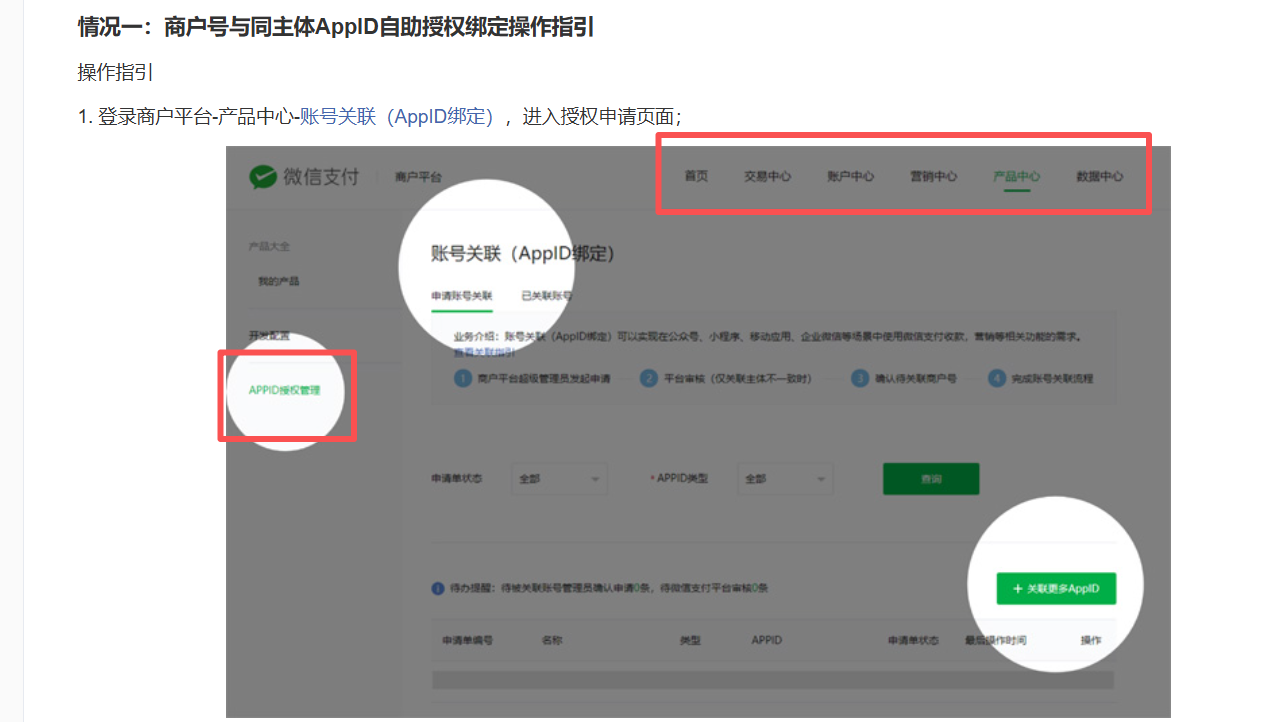Click the 开发配置 sidebar section
Image resolution: width=1284 pixels, height=722 pixels.
269,336
